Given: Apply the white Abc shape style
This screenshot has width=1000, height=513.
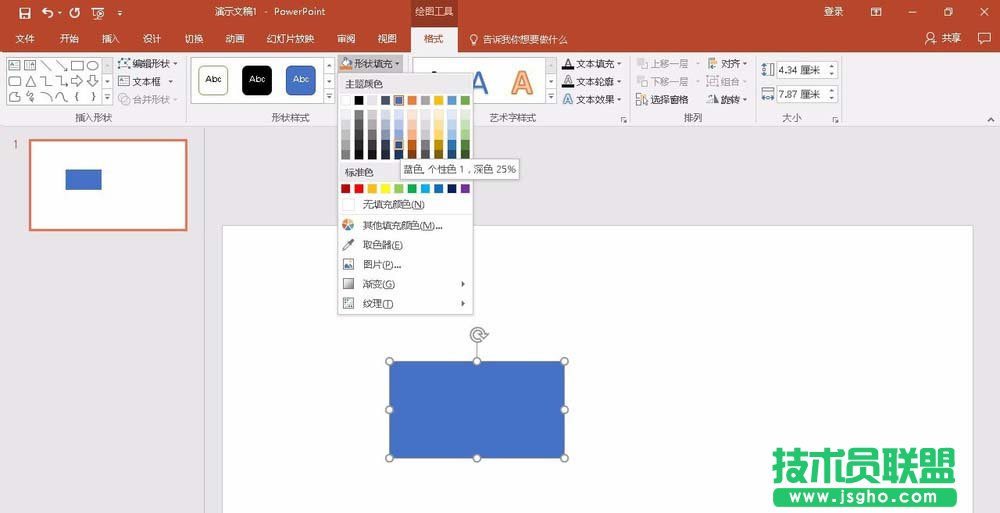Looking at the screenshot, I should tap(214, 80).
